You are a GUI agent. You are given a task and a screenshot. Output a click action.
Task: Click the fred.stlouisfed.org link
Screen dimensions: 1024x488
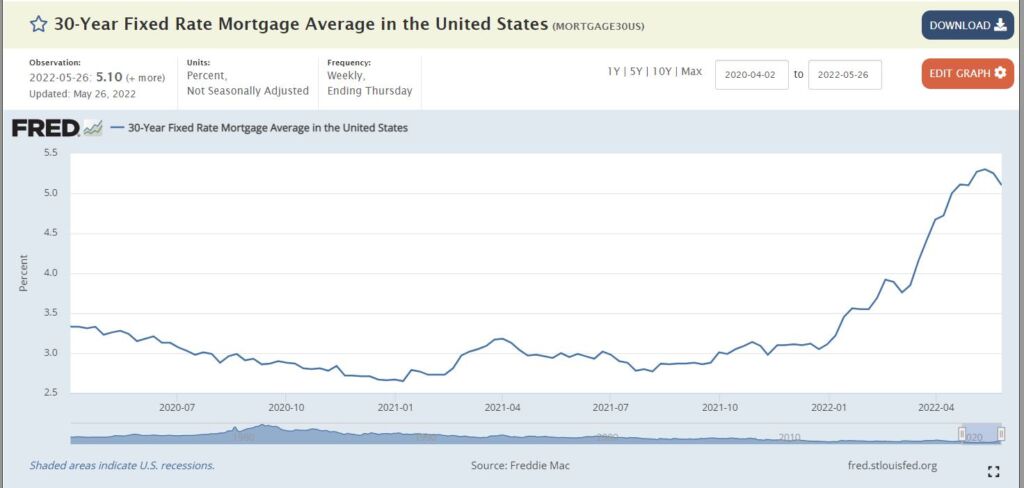pyautogui.click(x=891, y=465)
